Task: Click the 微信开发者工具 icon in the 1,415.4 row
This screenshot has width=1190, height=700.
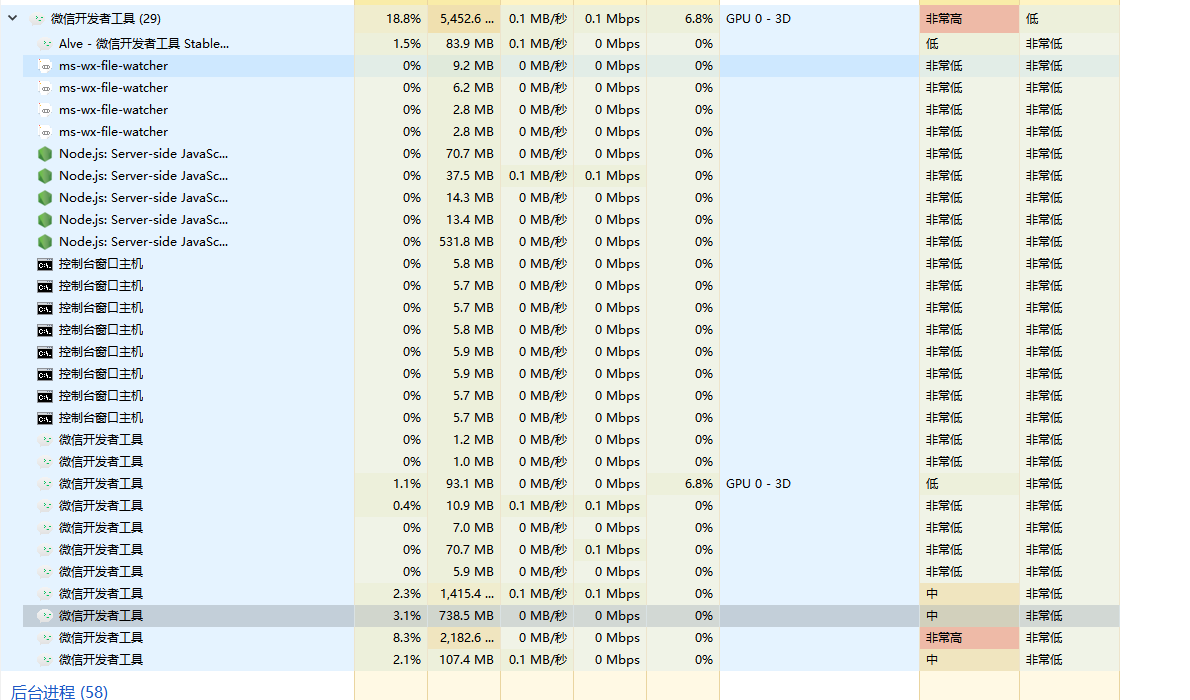Action: tap(46, 594)
